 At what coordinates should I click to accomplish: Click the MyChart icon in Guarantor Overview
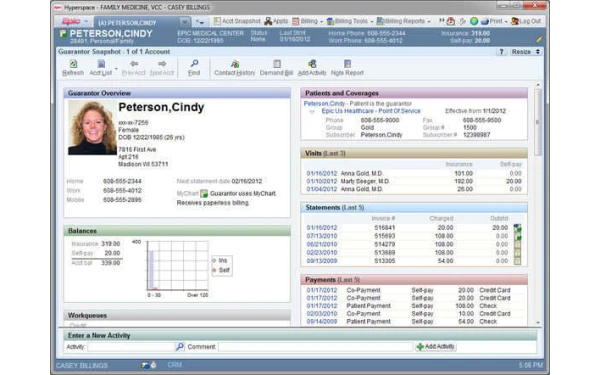204,194
